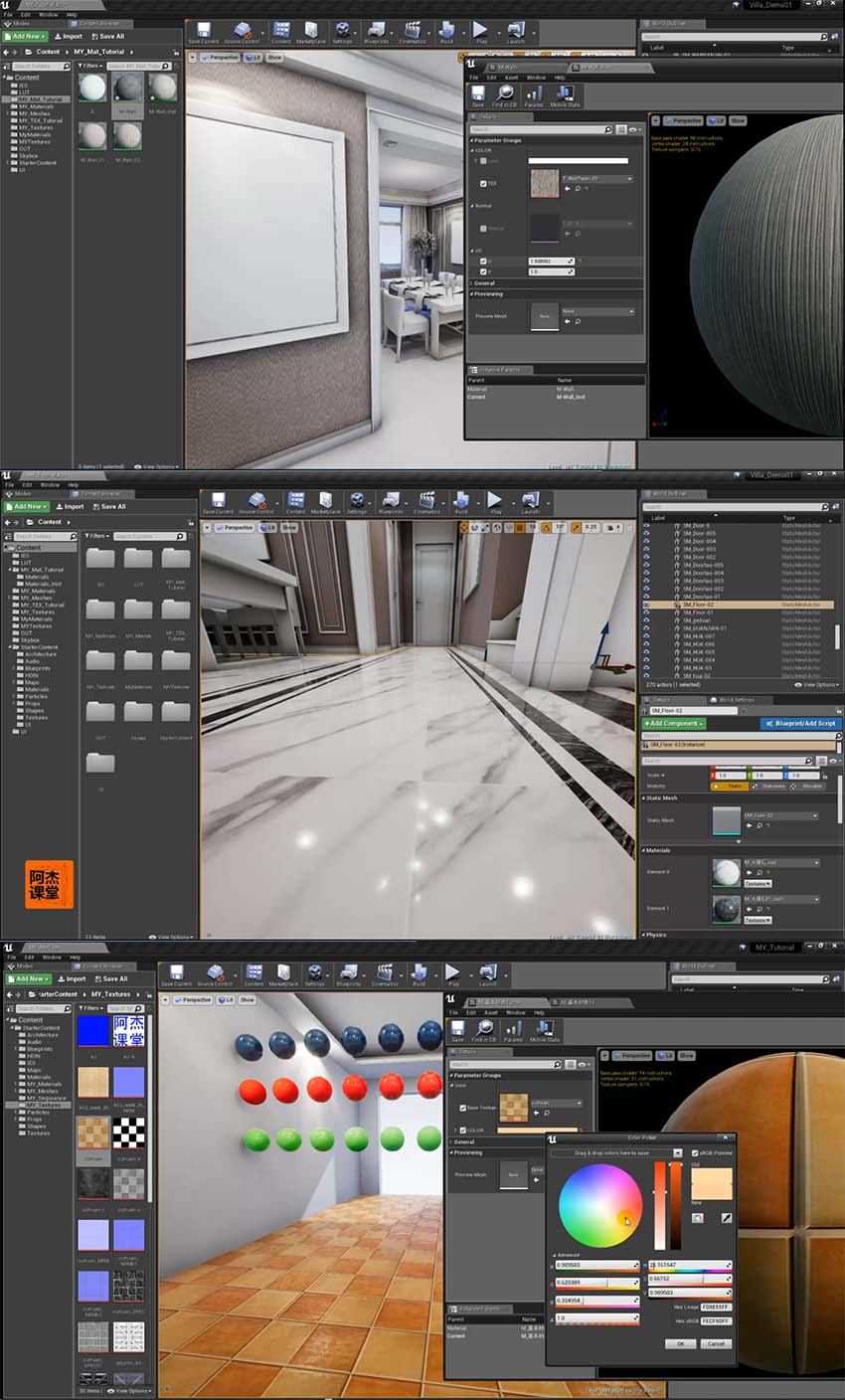Screen dimensions: 845x1400
Task: Click Play in the tile-floor editor toolbar
Action: point(453,975)
